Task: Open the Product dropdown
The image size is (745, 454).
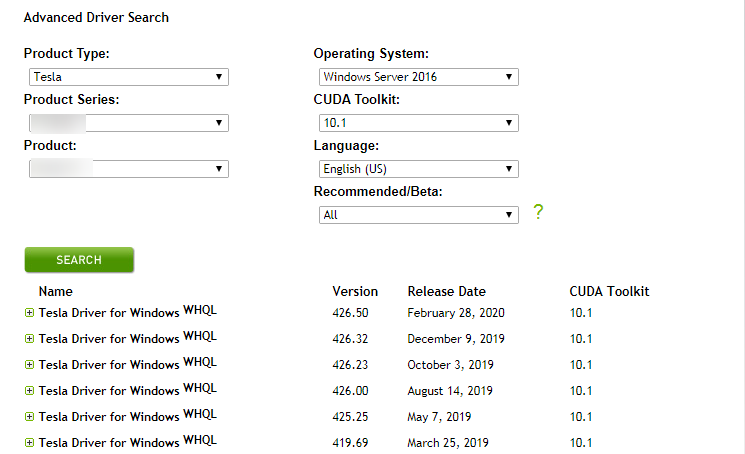Action: point(129,169)
